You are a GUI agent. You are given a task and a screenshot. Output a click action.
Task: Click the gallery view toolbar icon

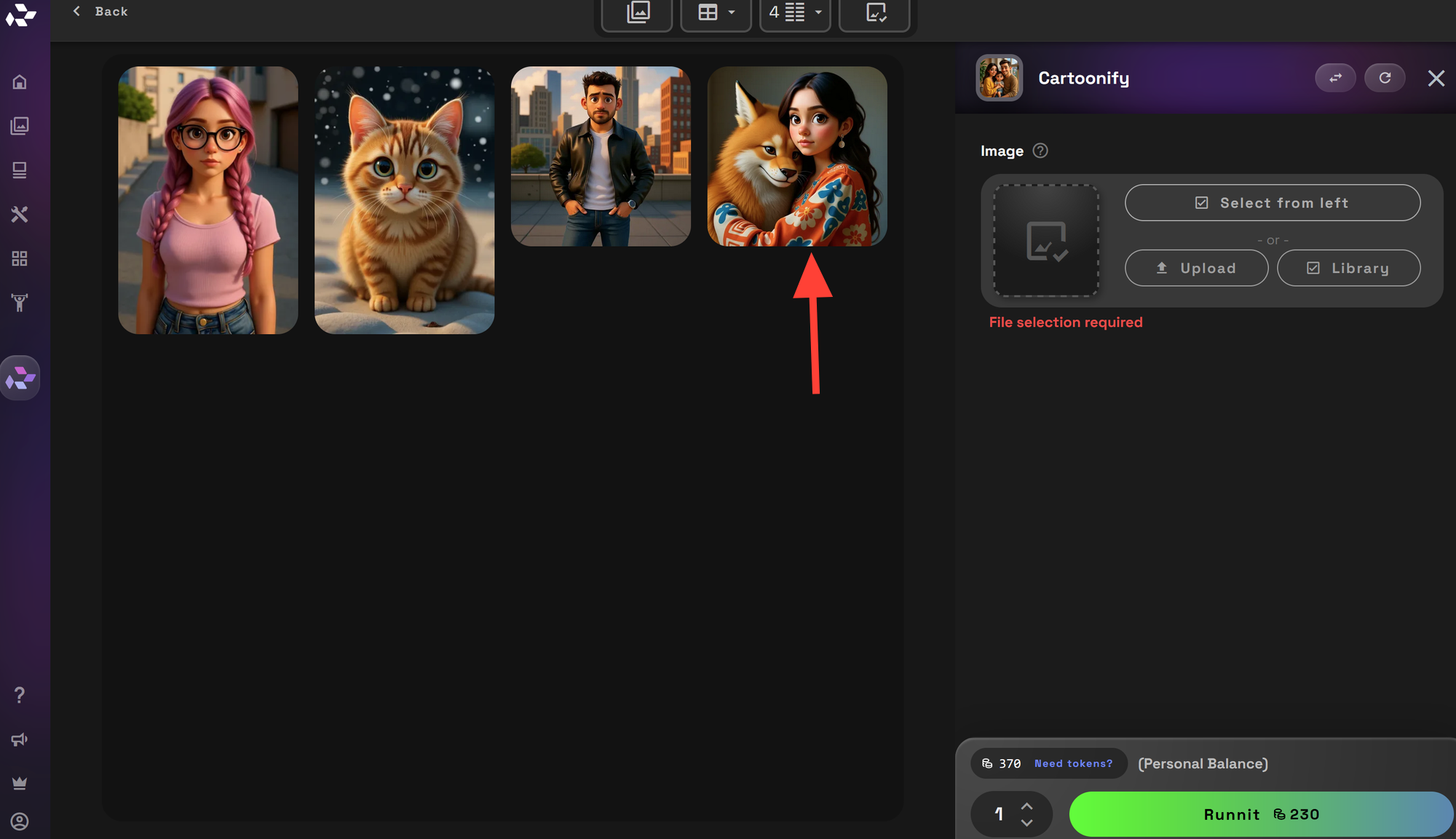tap(636, 12)
